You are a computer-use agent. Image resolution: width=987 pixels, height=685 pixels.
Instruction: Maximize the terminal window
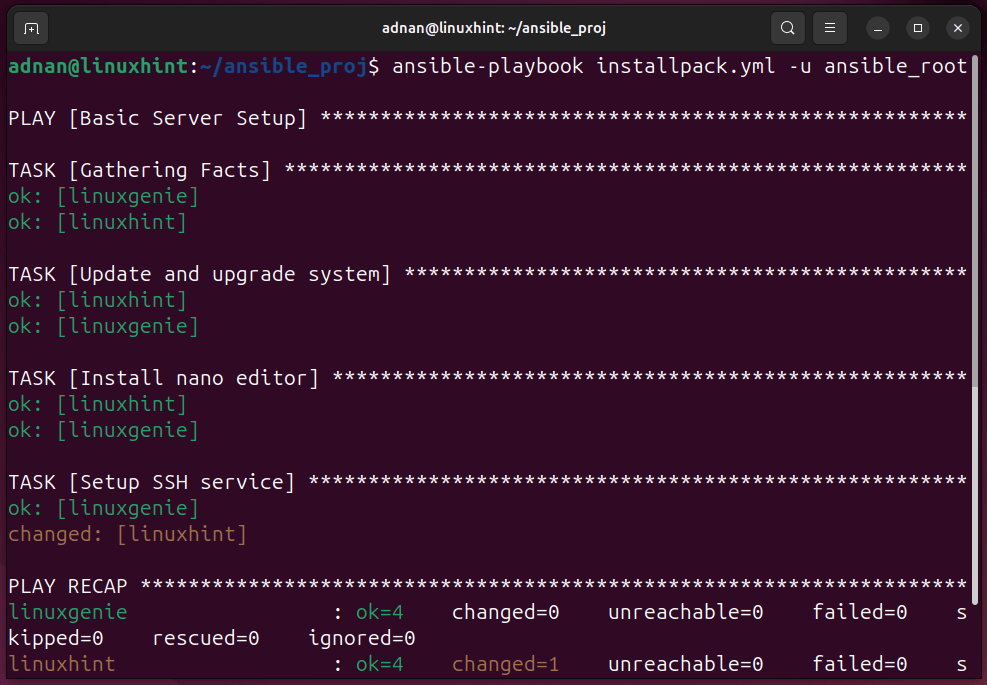click(918, 28)
